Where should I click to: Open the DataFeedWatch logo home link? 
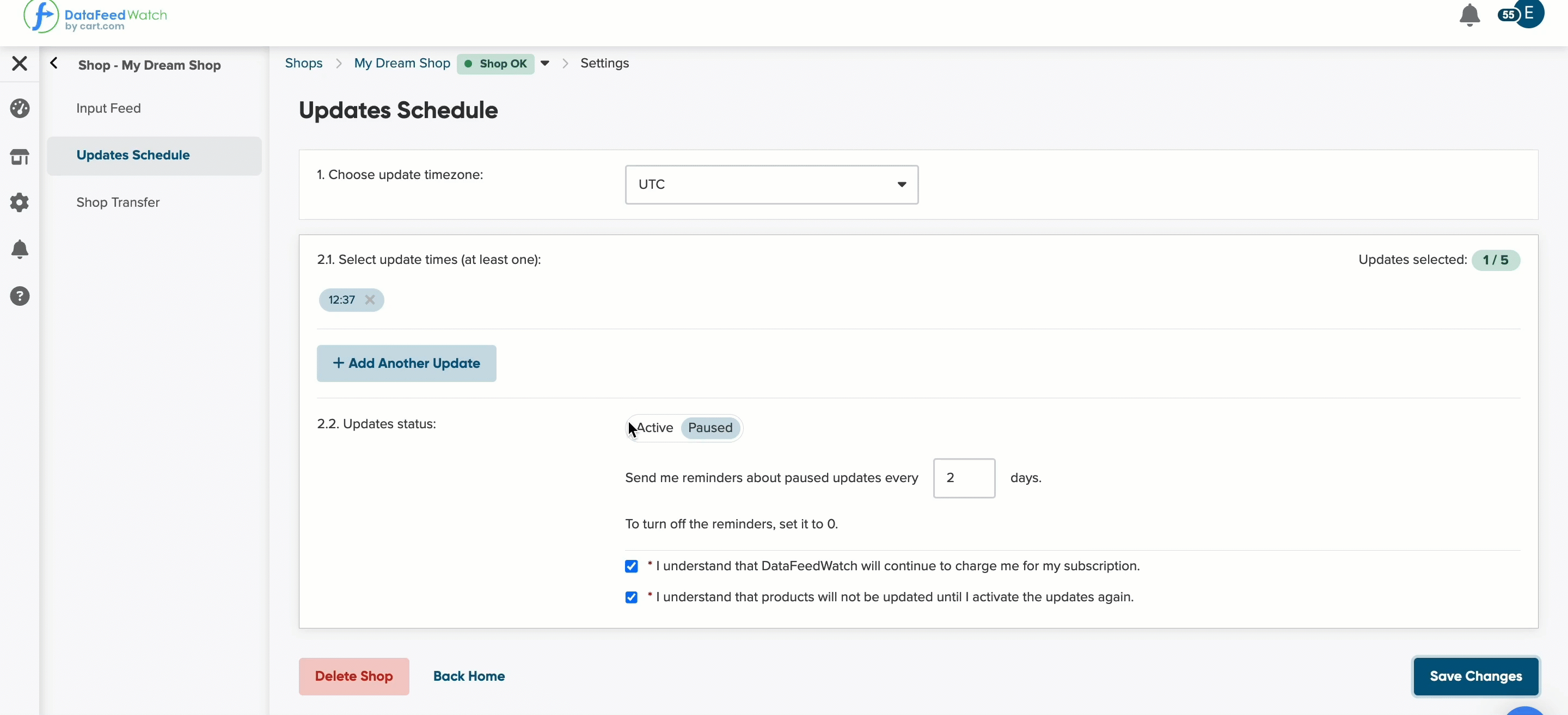(96, 16)
